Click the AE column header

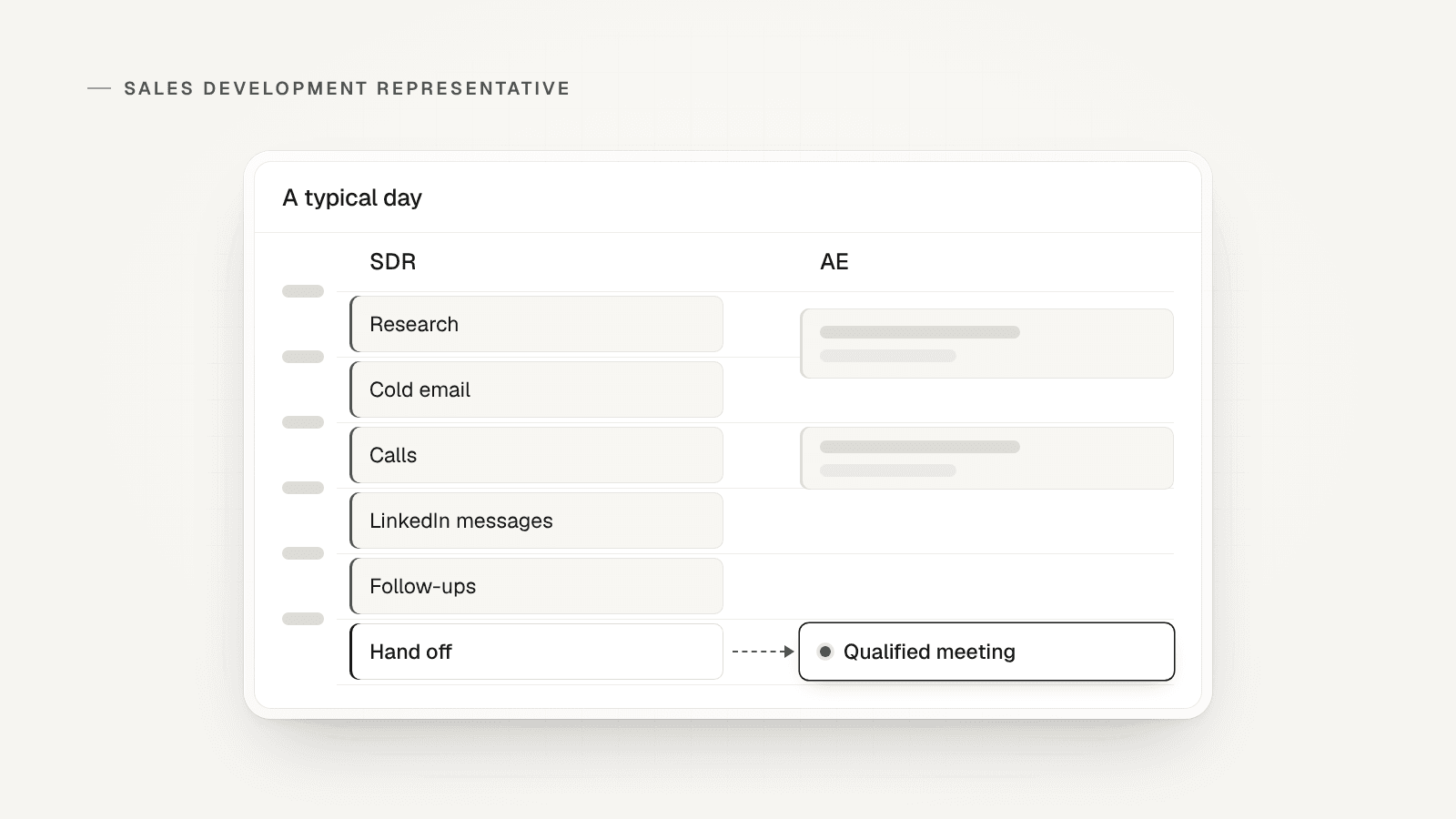834,262
